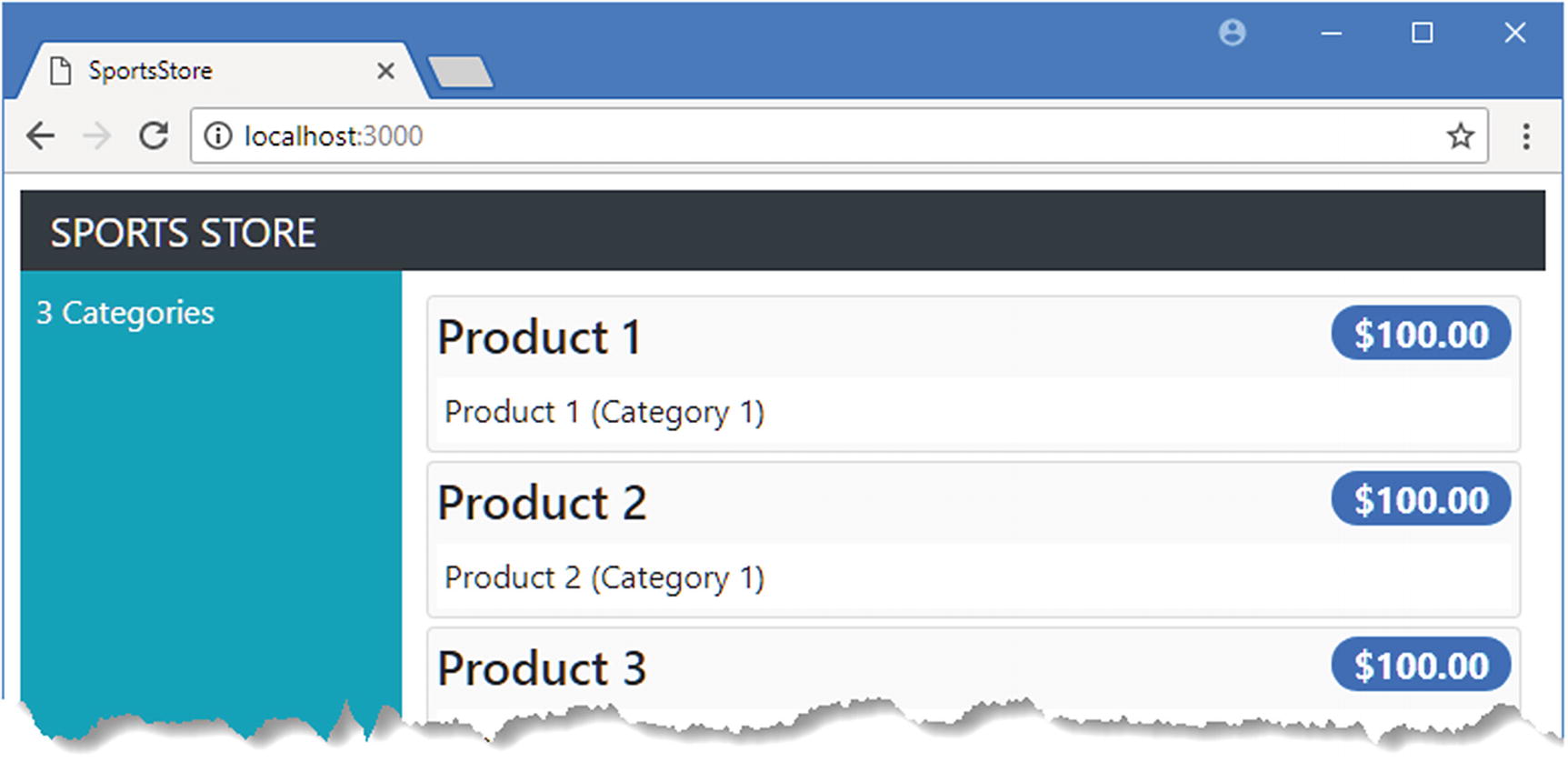The image size is (1568, 762).
Task: Maximize the browser window
Action: click(1422, 34)
